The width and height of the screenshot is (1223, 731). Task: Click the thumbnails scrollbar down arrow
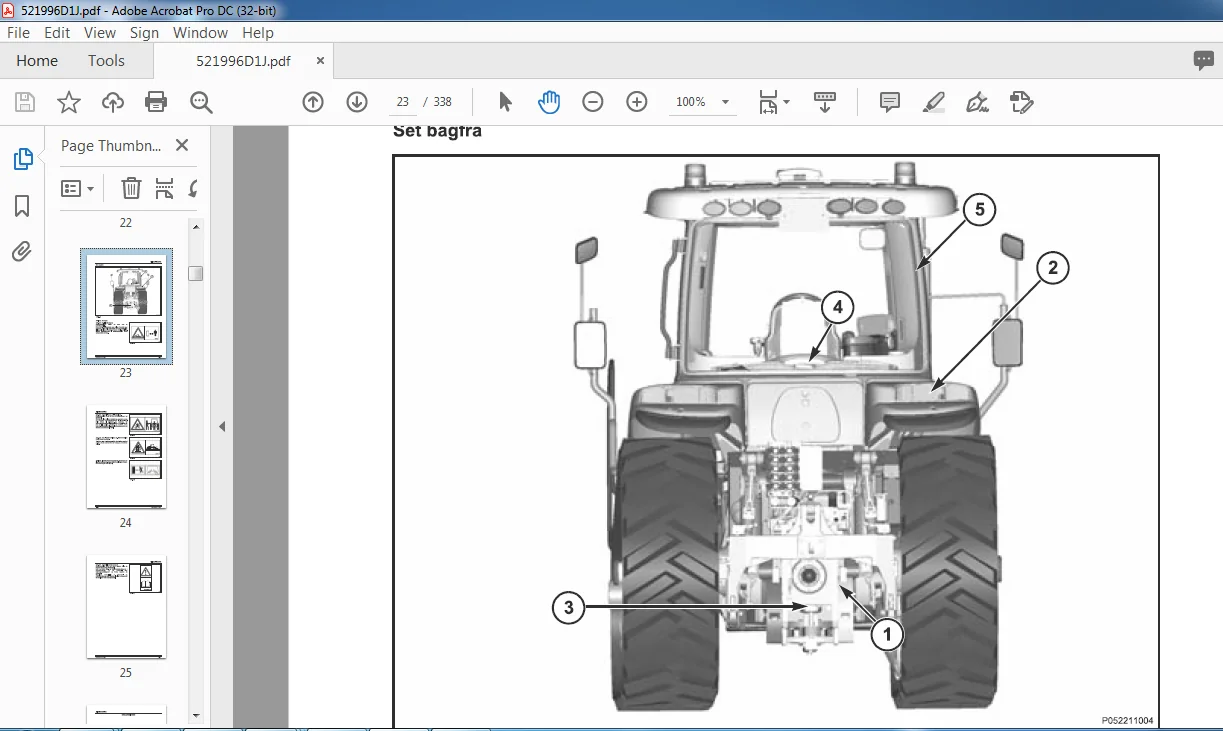tap(196, 716)
